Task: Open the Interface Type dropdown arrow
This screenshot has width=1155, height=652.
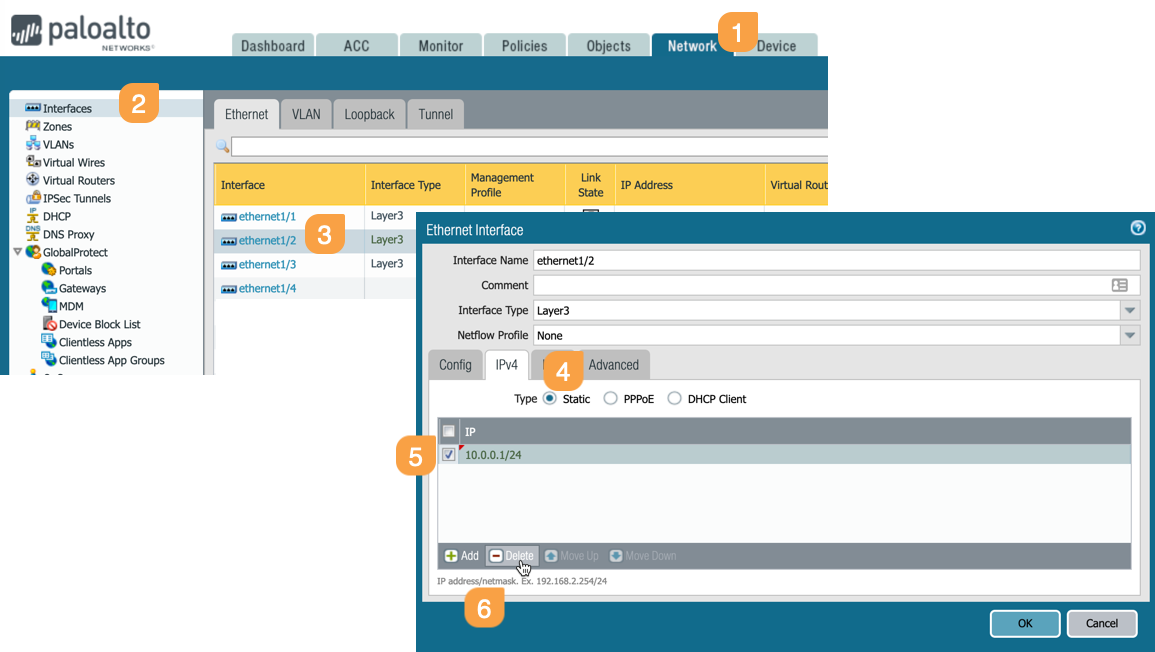Action: coord(1130,310)
